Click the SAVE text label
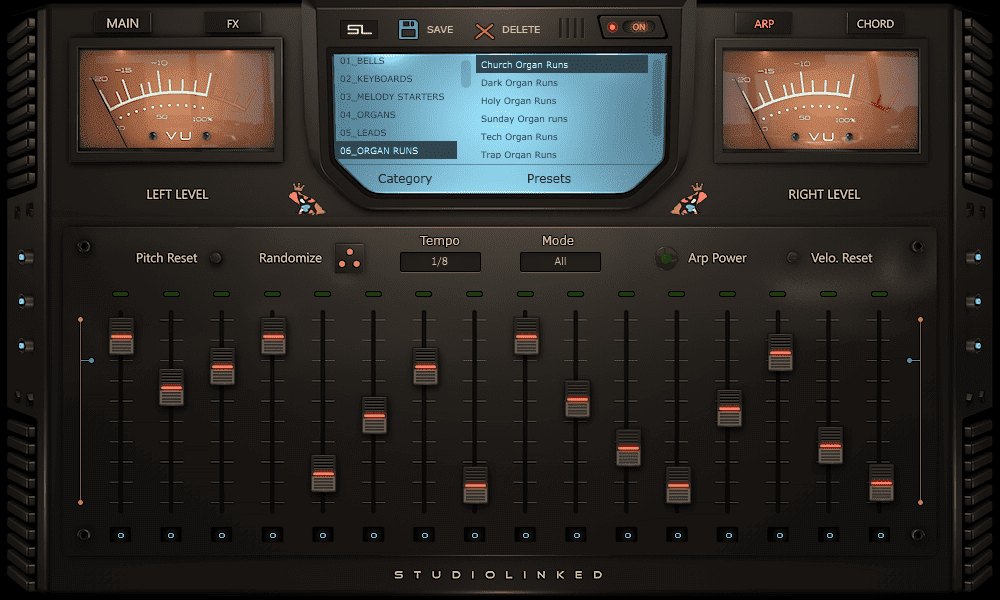This screenshot has height=600, width=1000. [440, 29]
